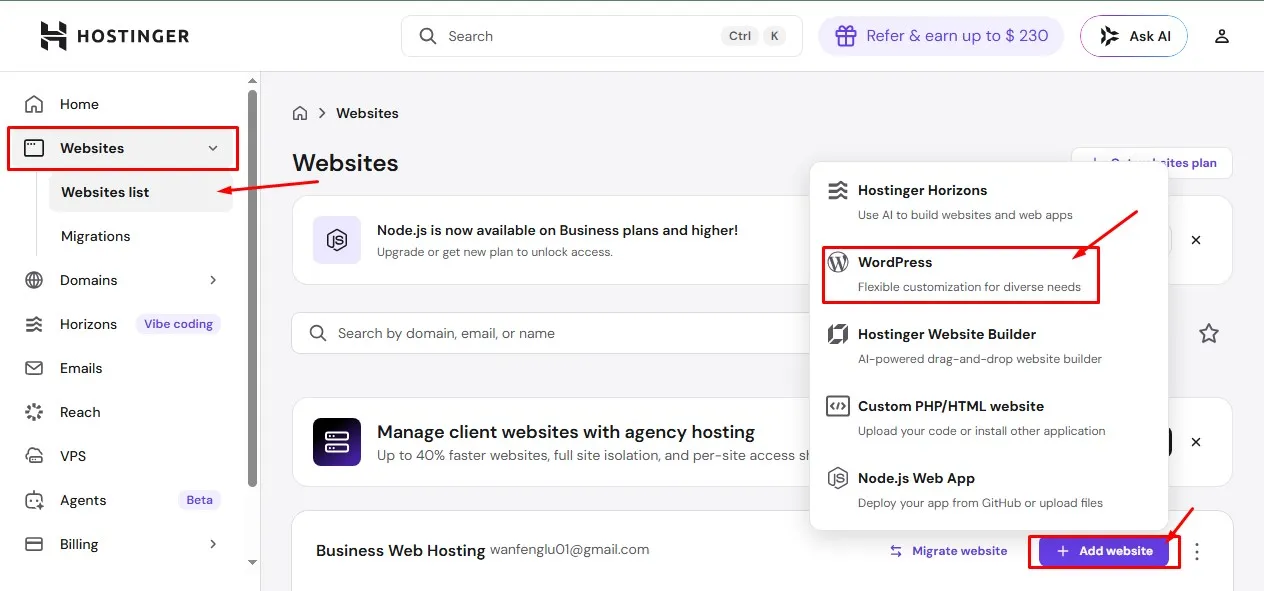Click the home breadcrumb icon
The image size is (1264, 591).
pyautogui.click(x=300, y=113)
